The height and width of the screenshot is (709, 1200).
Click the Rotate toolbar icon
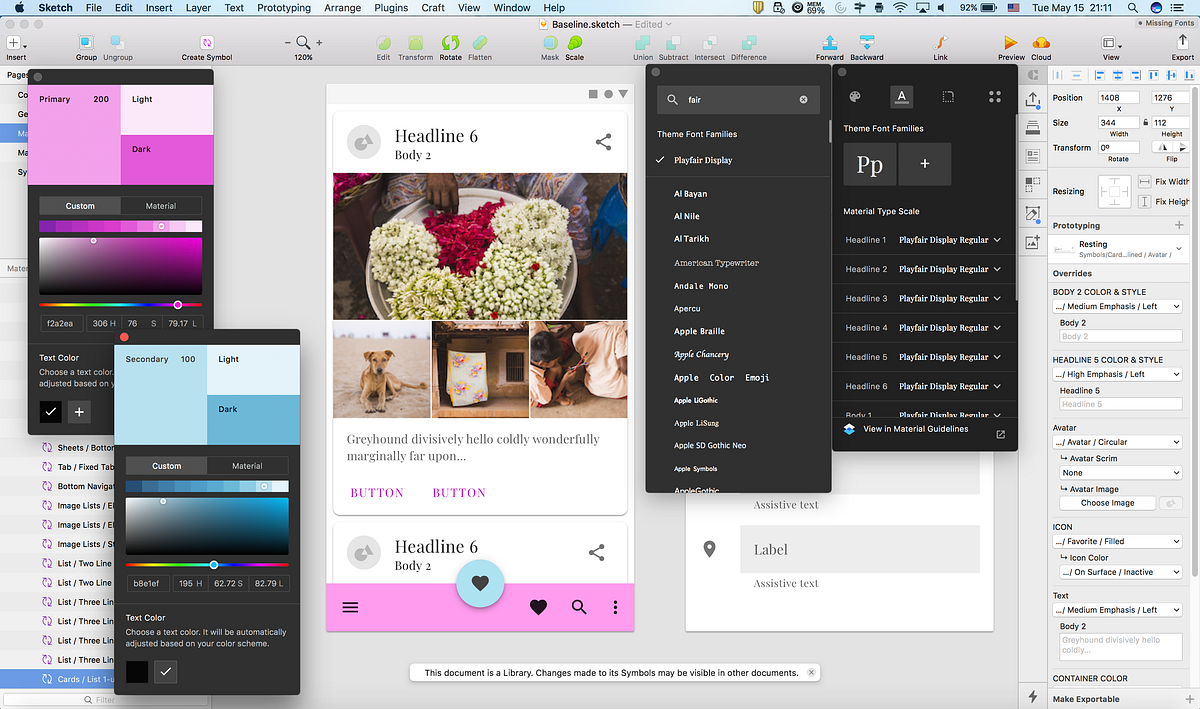450,43
